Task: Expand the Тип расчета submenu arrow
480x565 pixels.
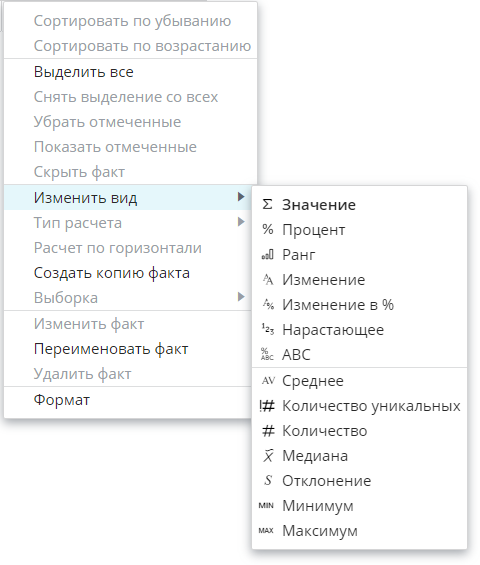Action: coord(241,222)
